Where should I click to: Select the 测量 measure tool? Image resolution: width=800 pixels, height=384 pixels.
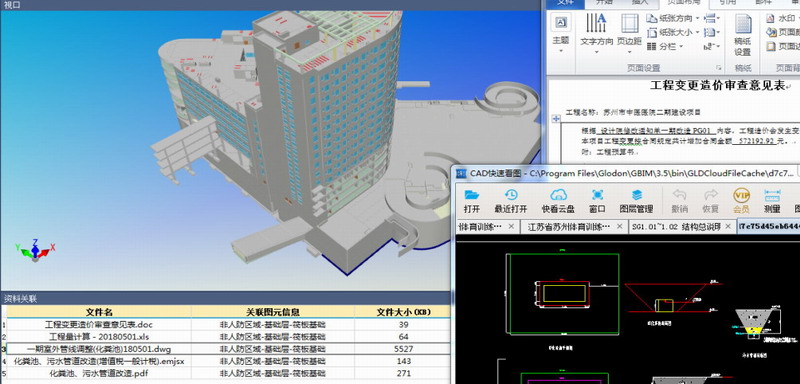pyautogui.click(x=772, y=201)
